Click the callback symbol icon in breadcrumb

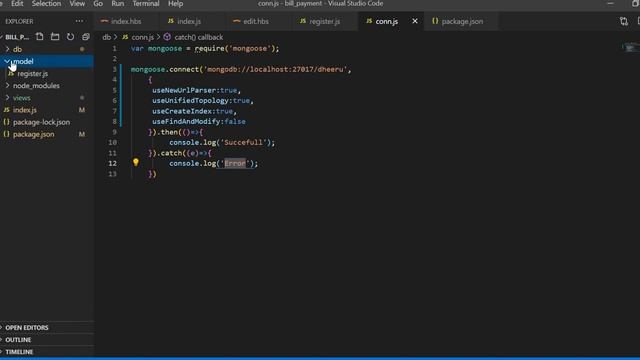167,37
